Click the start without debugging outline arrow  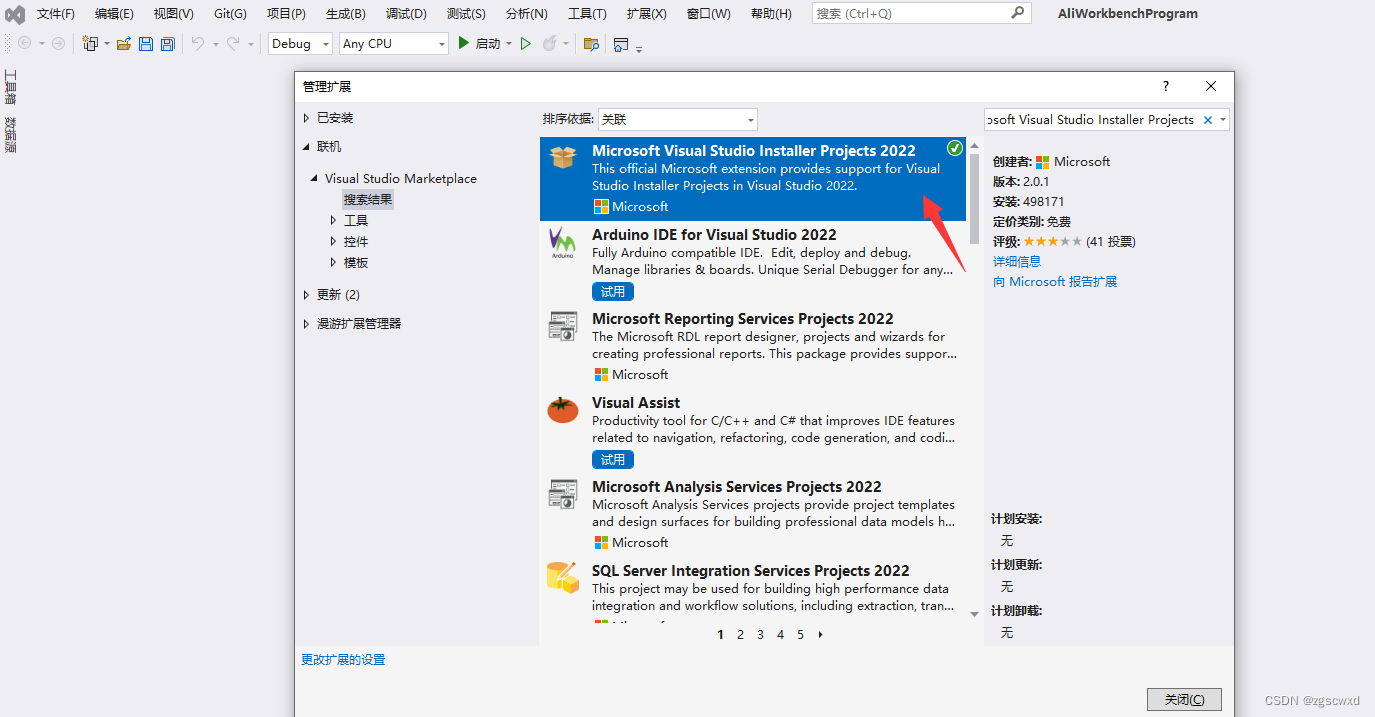[x=526, y=44]
